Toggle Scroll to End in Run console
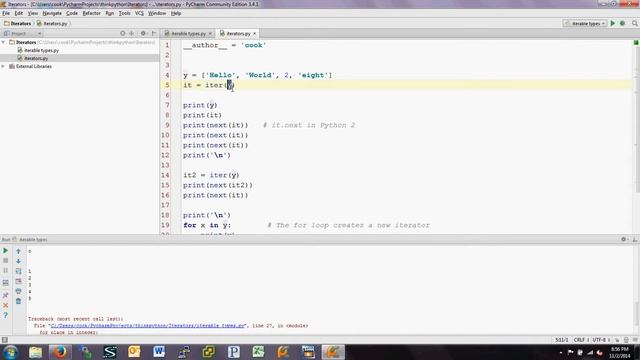Screen dimensions: 640x360 pos(18,281)
